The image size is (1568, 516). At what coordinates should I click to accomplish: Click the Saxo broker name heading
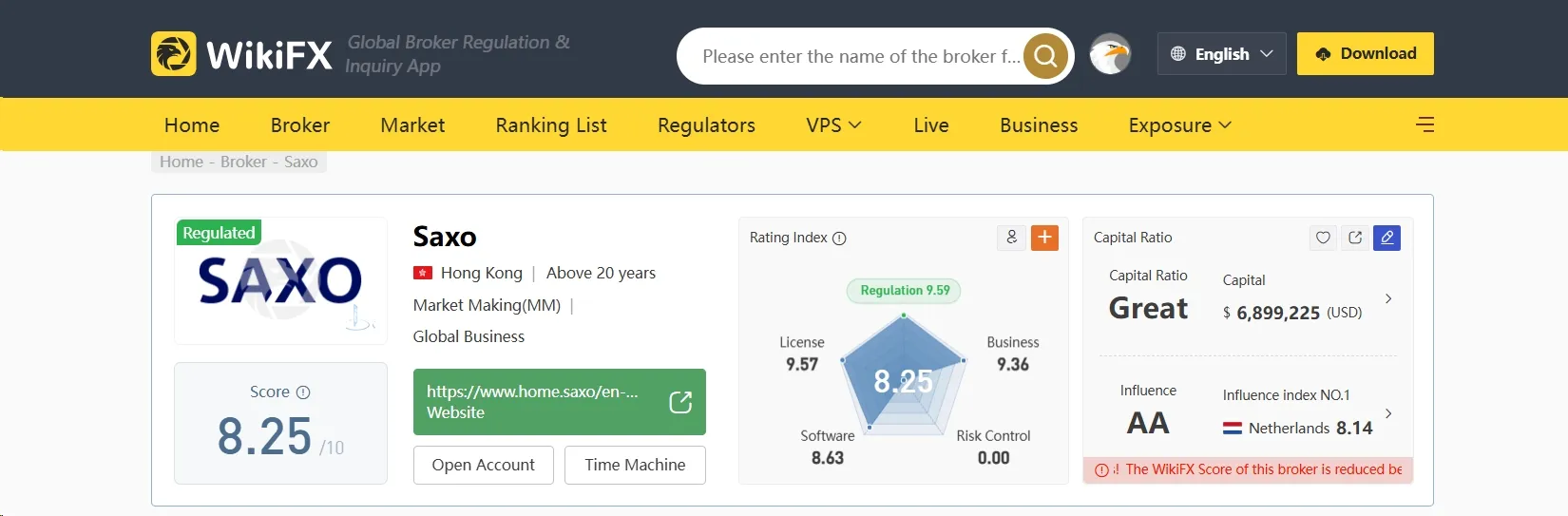(x=445, y=237)
